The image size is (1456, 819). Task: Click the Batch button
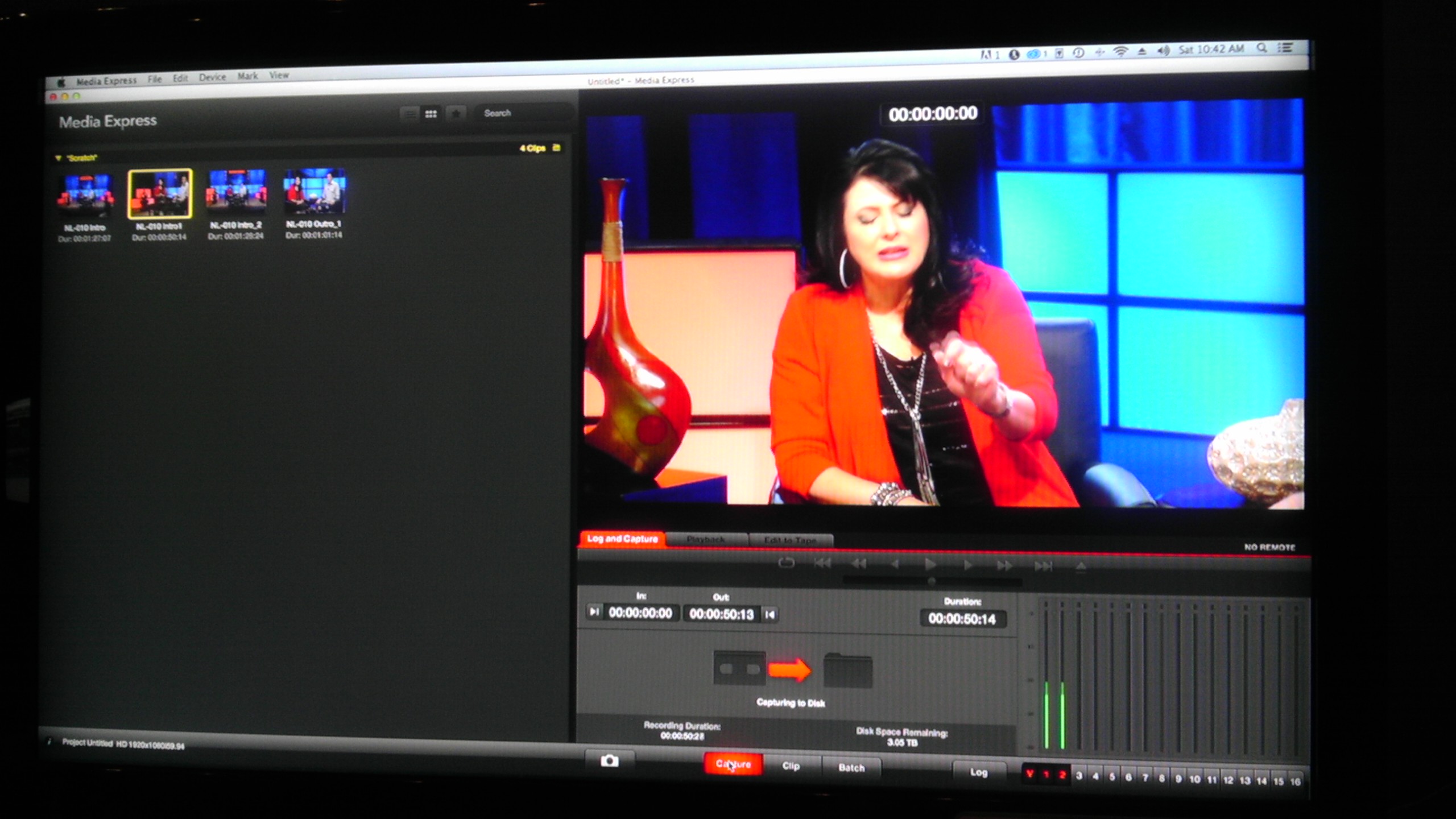[851, 768]
